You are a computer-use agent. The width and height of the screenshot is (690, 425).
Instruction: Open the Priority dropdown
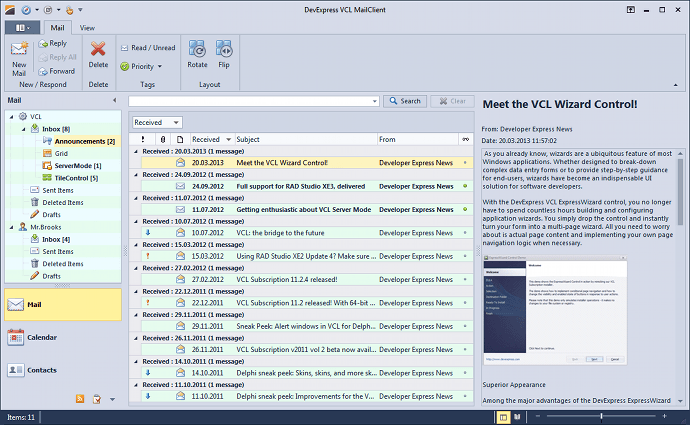pos(141,66)
